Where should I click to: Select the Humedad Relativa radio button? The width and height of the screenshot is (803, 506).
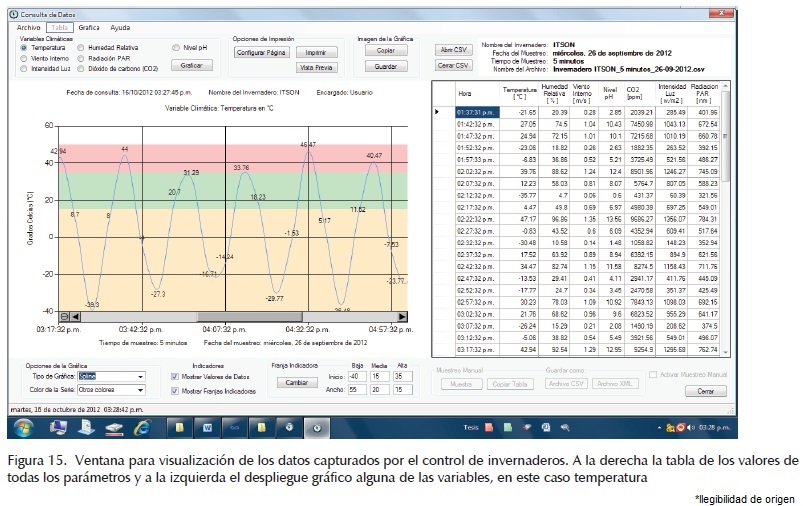coord(81,47)
